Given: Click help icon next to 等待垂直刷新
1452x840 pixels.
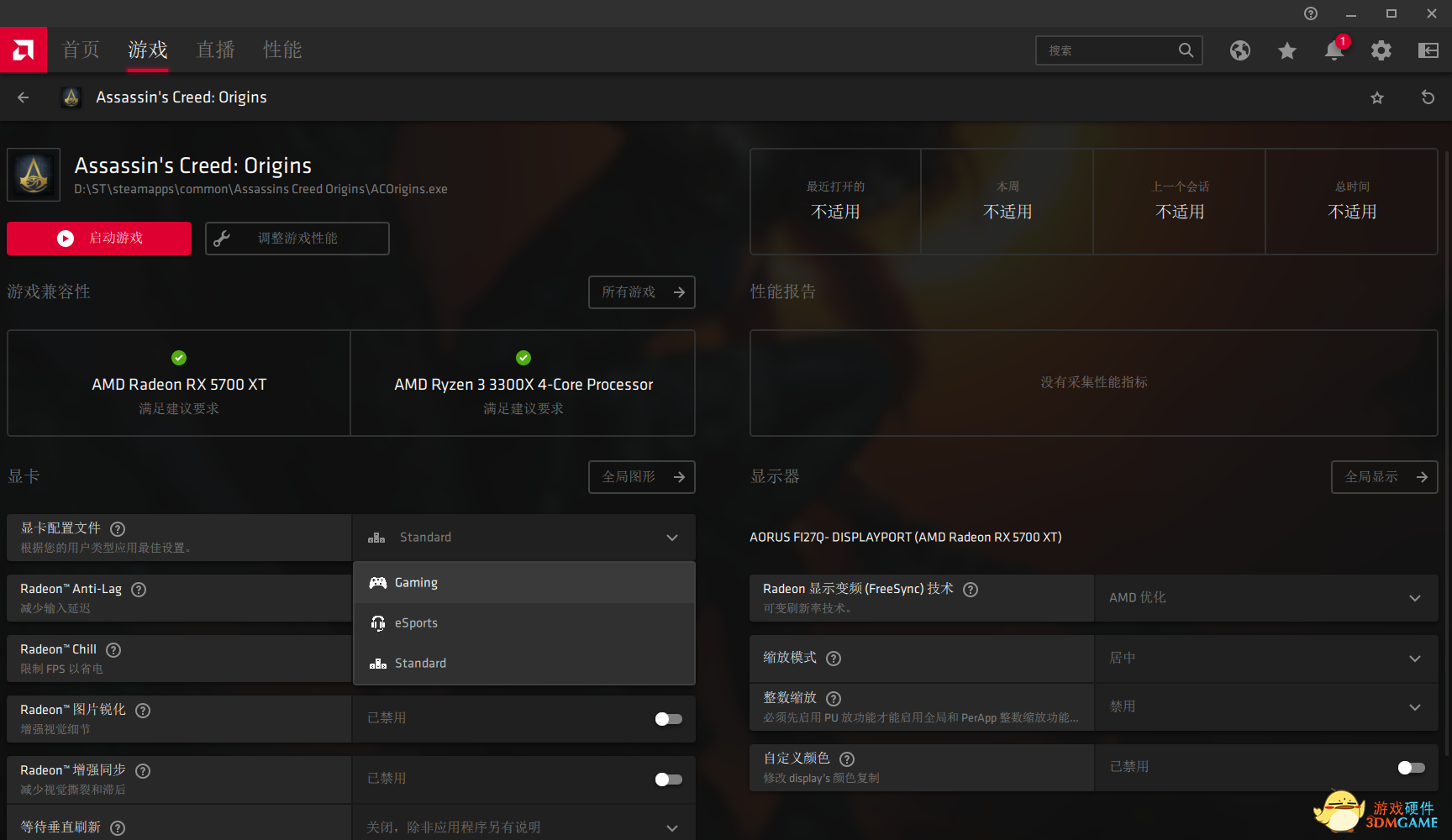Looking at the screenshot, I should [118, 828].
